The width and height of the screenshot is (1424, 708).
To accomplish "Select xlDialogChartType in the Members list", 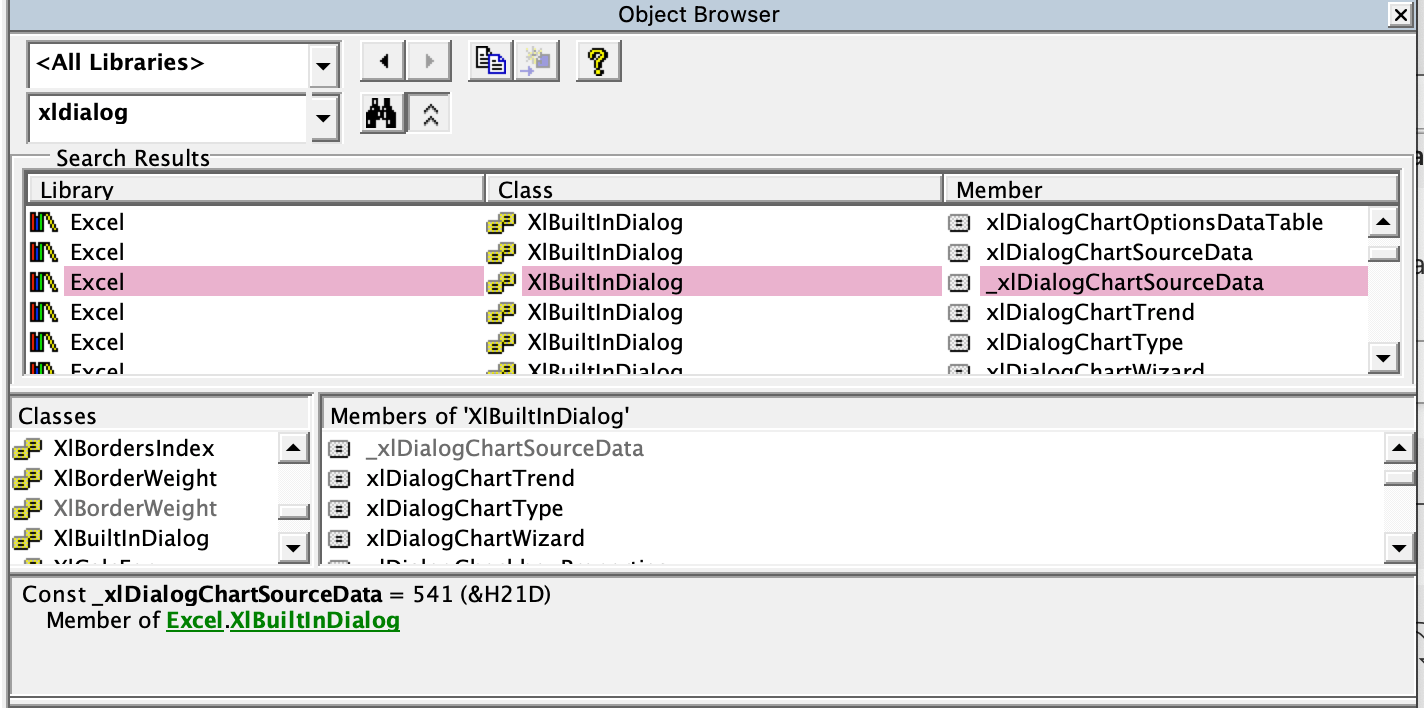I will [464, 508].
